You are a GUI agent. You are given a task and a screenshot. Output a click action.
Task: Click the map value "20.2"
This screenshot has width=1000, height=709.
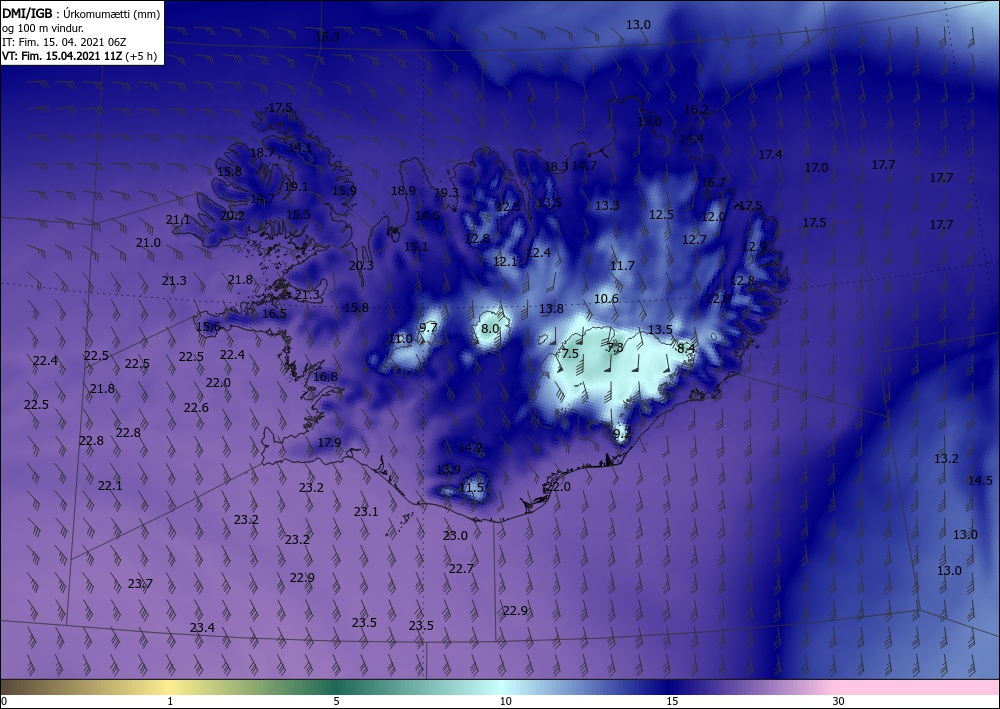232,216
